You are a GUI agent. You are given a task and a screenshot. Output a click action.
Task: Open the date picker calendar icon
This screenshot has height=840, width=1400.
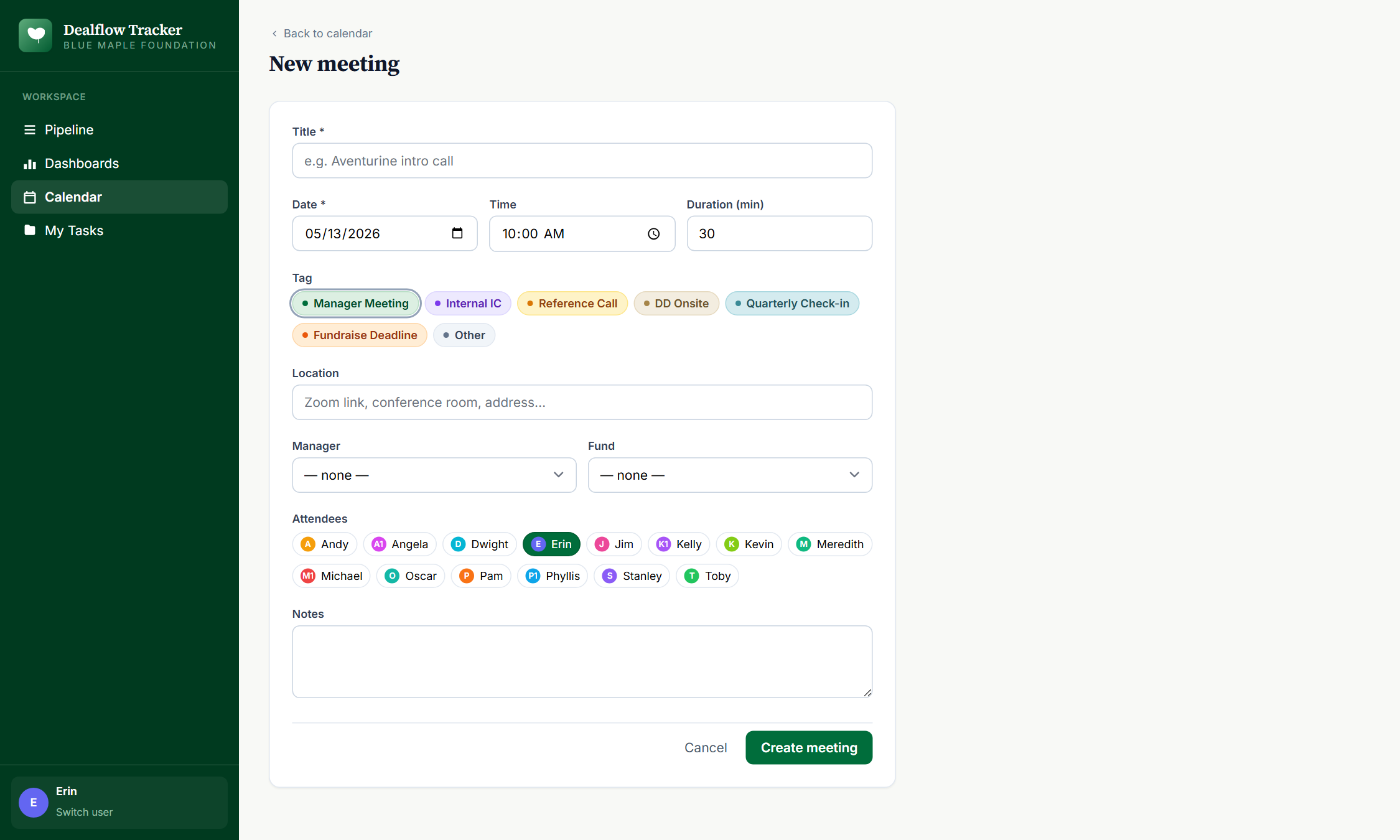click(457, 233)
